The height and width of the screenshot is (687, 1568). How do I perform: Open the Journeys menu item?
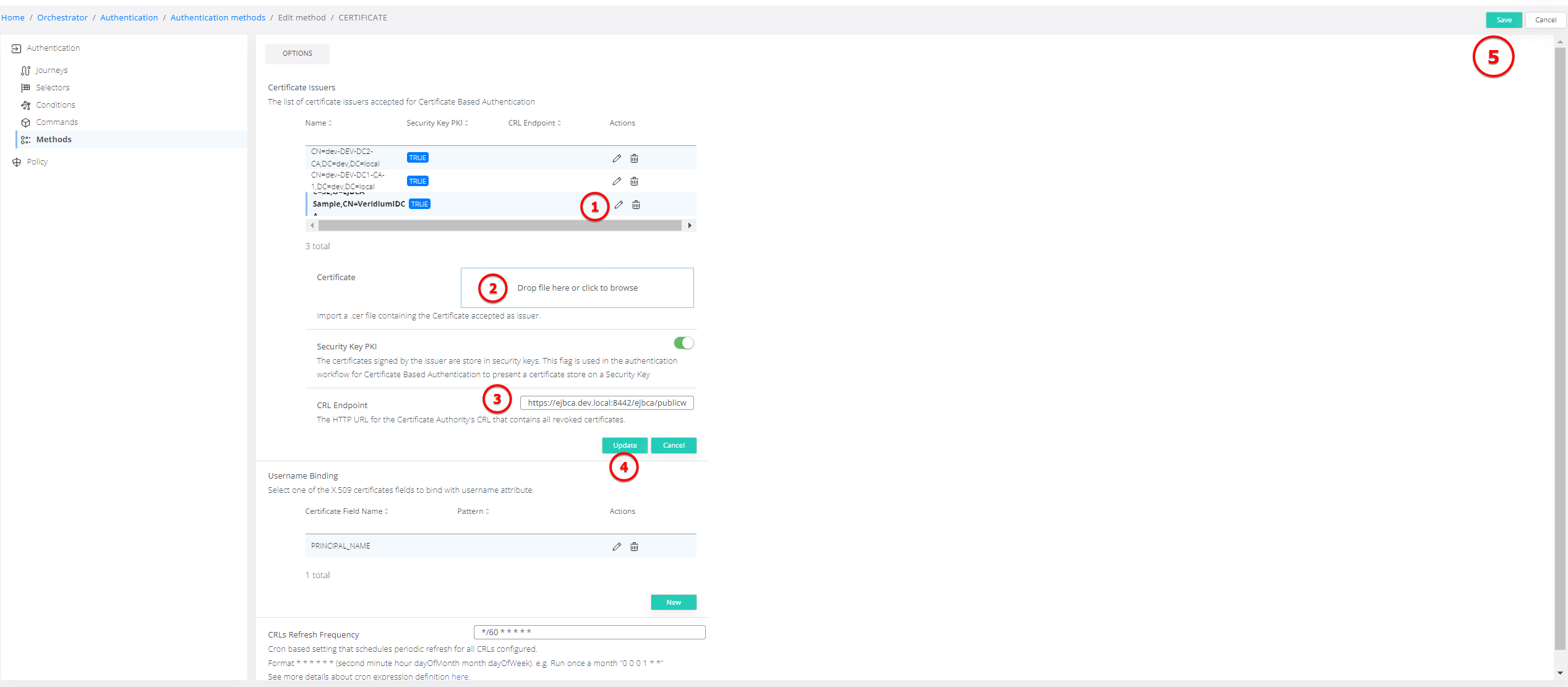click(51, 70)
